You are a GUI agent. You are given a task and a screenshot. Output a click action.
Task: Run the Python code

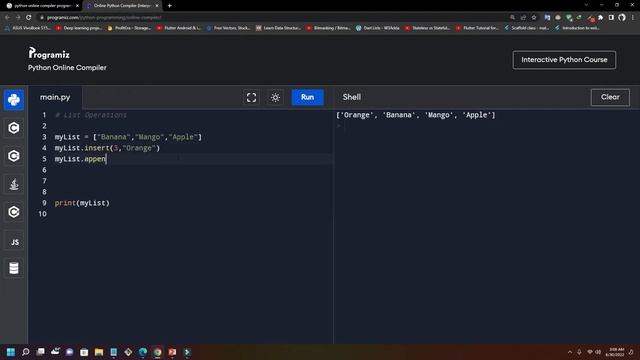307,97
